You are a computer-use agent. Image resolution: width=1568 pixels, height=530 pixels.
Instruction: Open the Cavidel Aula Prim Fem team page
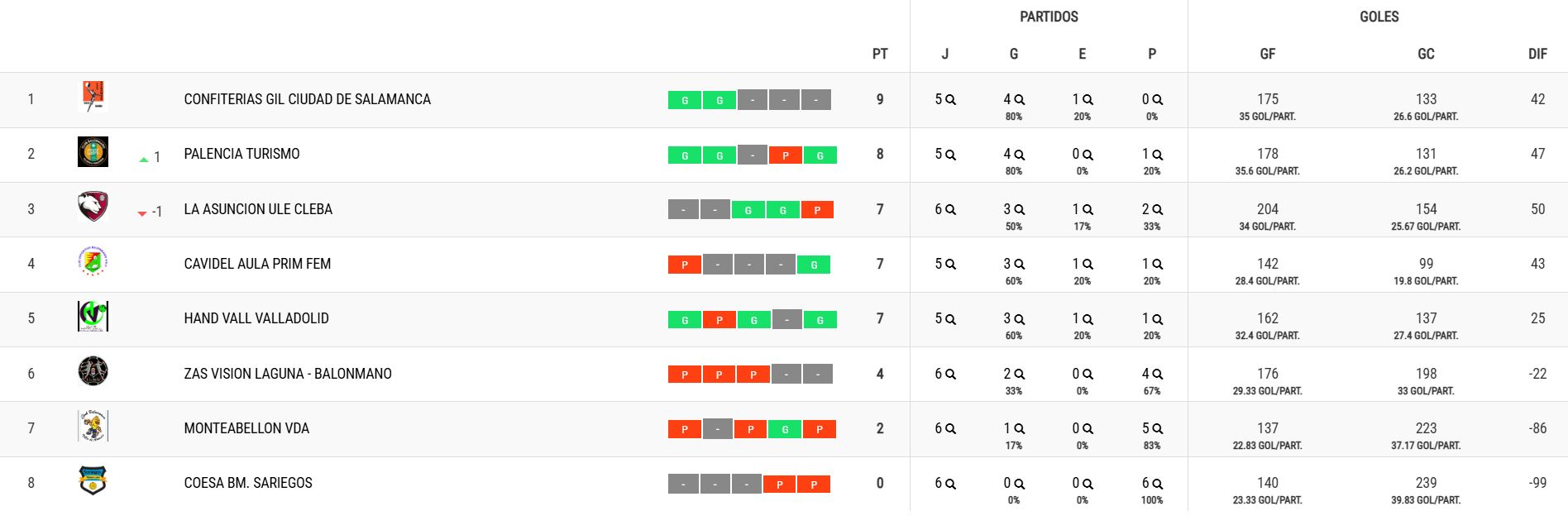pyautogui.click(x=257, y=264)
